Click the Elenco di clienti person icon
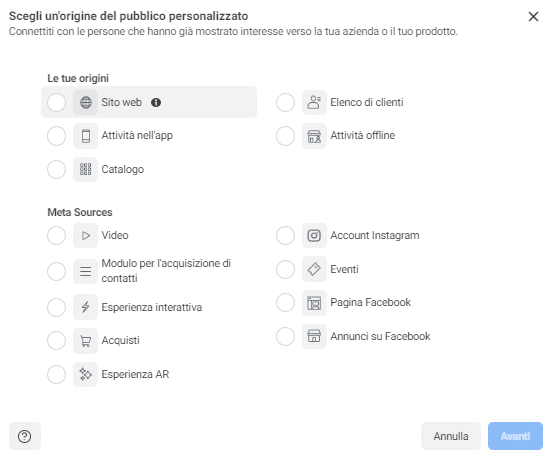552x455 pixels. (x=314, y=102)
